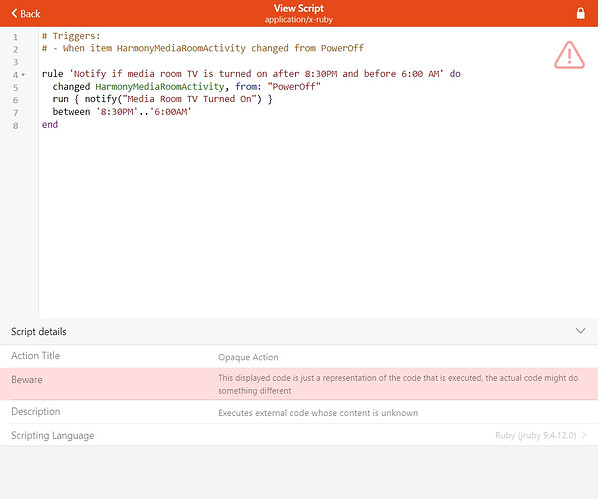This screenshot has height=499, width=598.
Task: Click the Description row label
Action: pos(36,411)
